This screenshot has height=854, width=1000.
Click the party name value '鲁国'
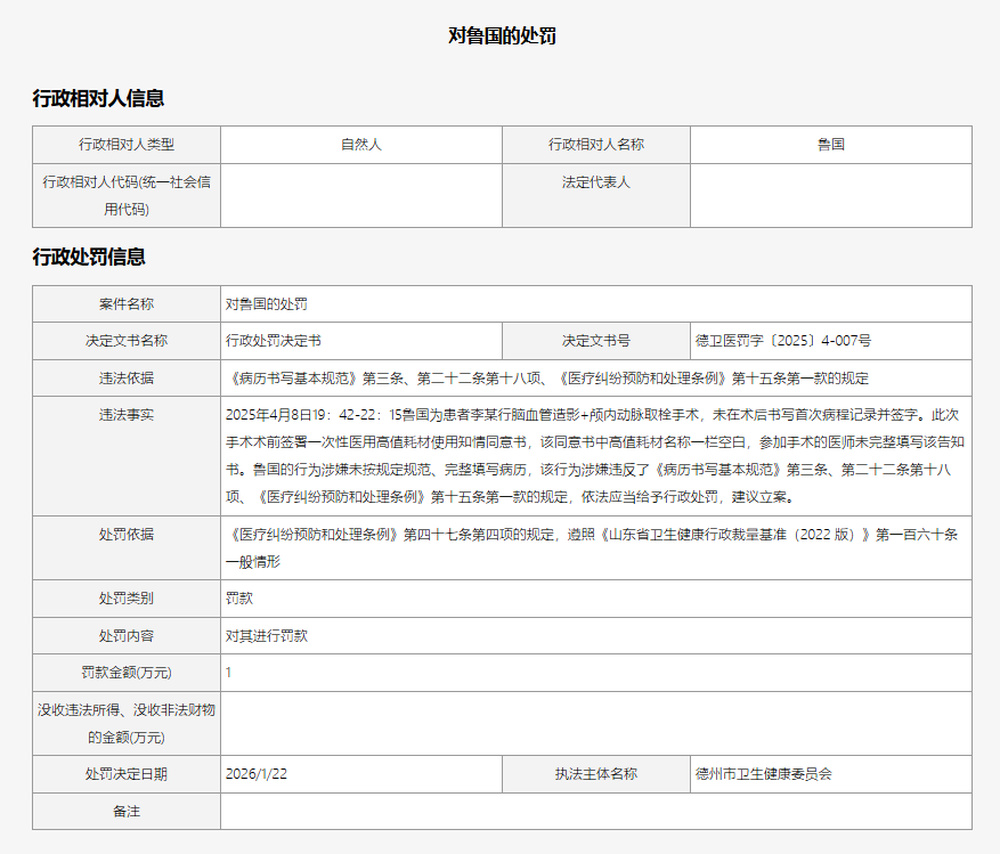830,145
